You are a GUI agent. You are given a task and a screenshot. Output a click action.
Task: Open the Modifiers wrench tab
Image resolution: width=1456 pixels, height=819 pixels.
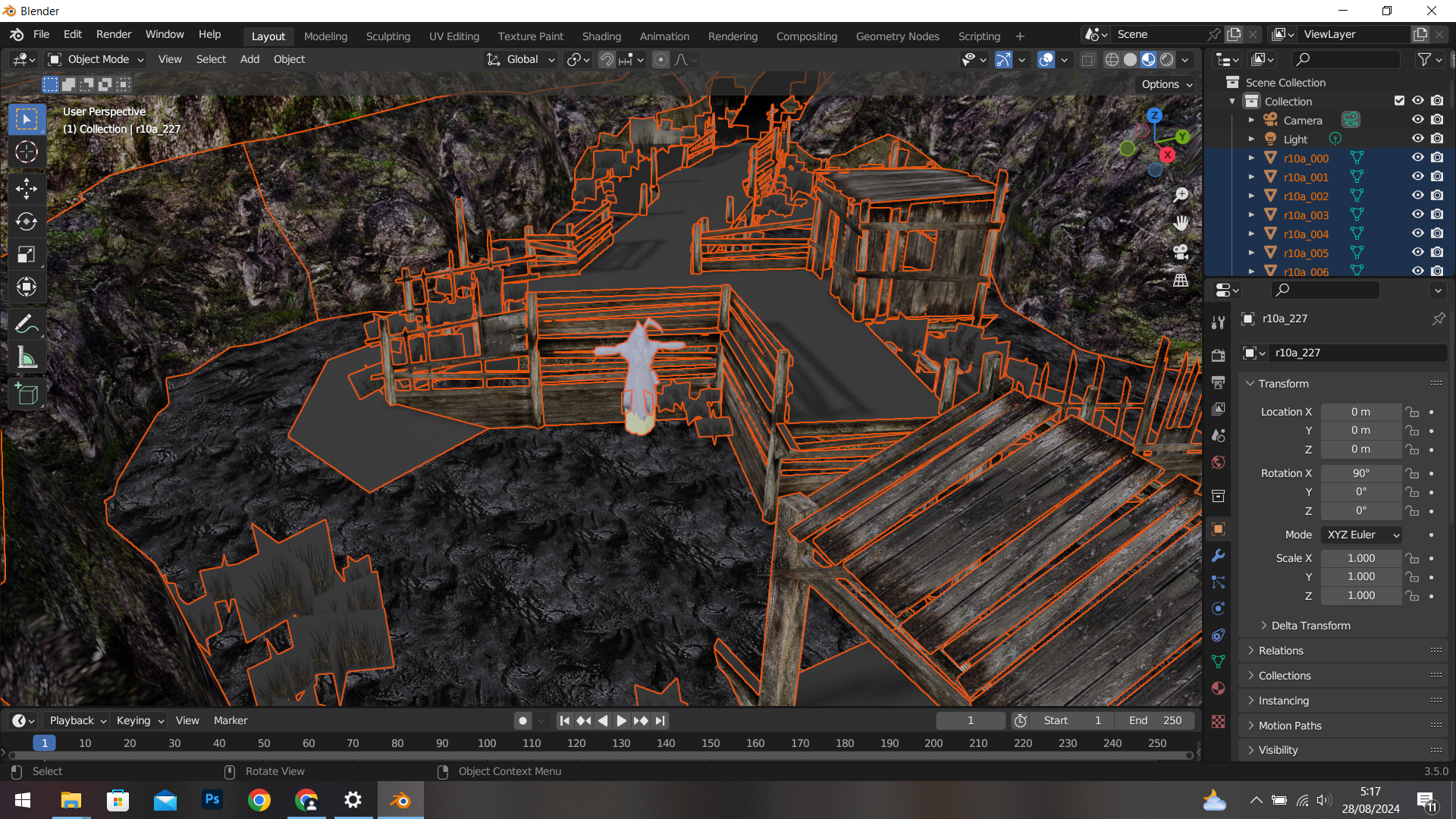1219,556
